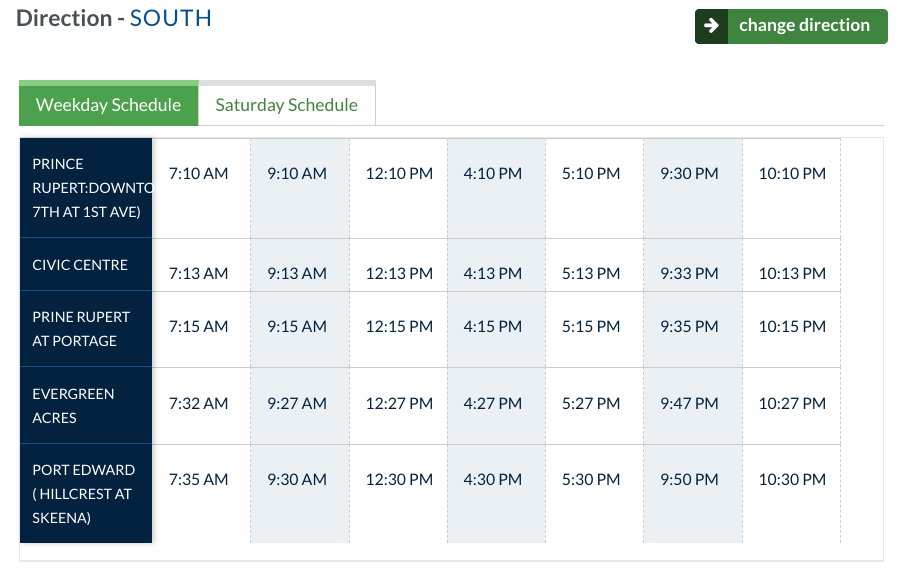The width and height of the screenshot is (908, 576).
Task: Select the Prince Rupert Downtown stop header
Action: pos(86,188)
